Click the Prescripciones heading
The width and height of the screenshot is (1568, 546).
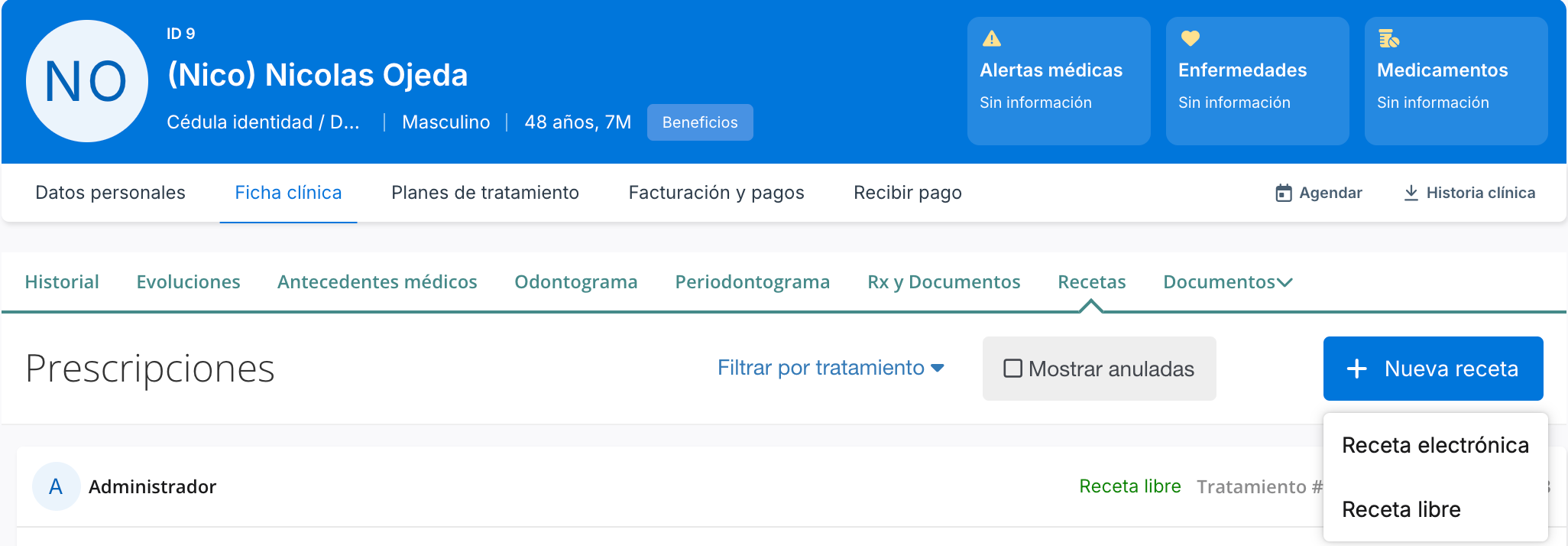(x=150, y=369)
